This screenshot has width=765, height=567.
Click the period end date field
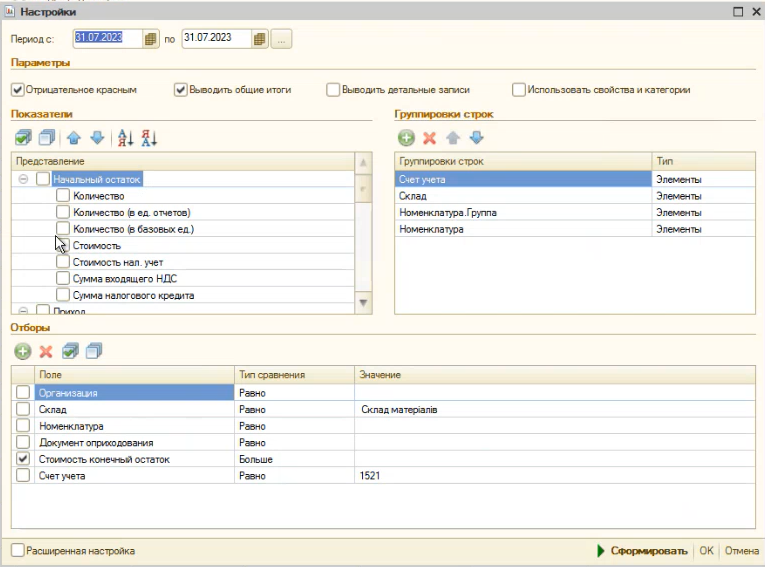pos(214,39)
